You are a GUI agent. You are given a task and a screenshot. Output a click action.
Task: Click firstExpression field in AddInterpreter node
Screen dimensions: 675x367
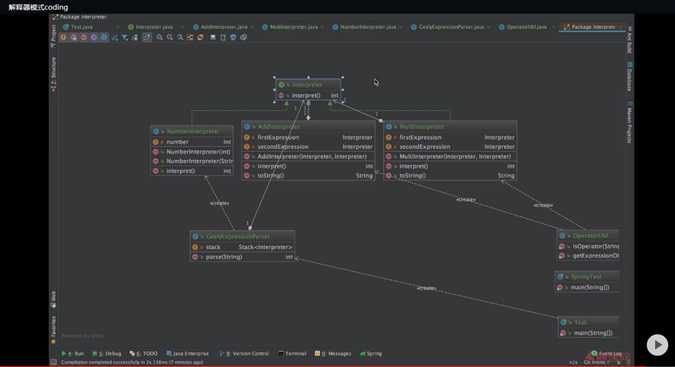(309, 137)
